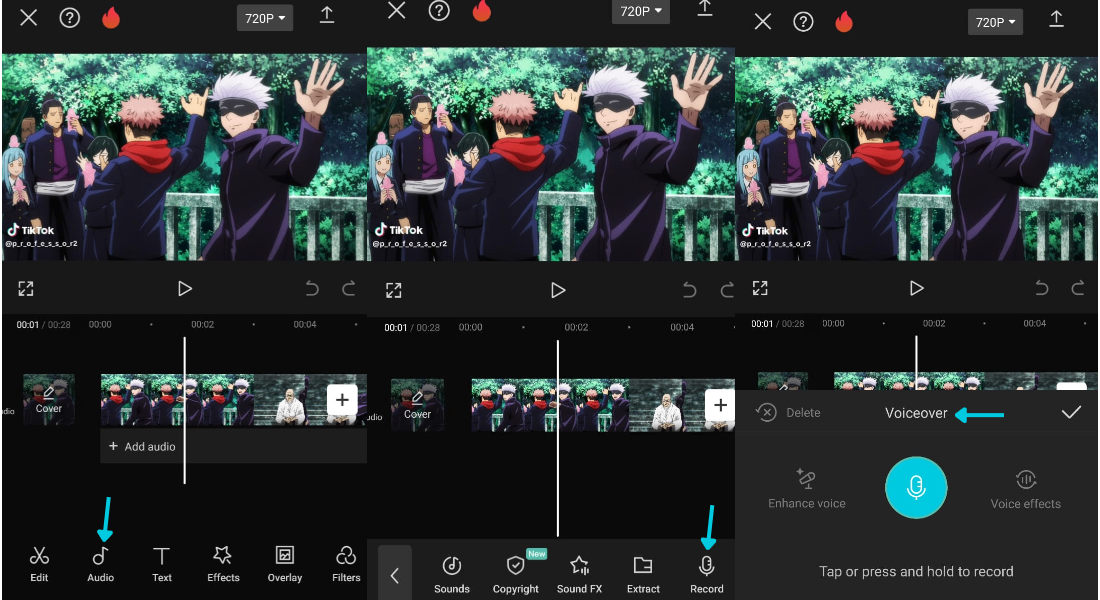Play the preview in left panel
The width and height of the screenshot is (1100, 600).
tap(185, 288)
